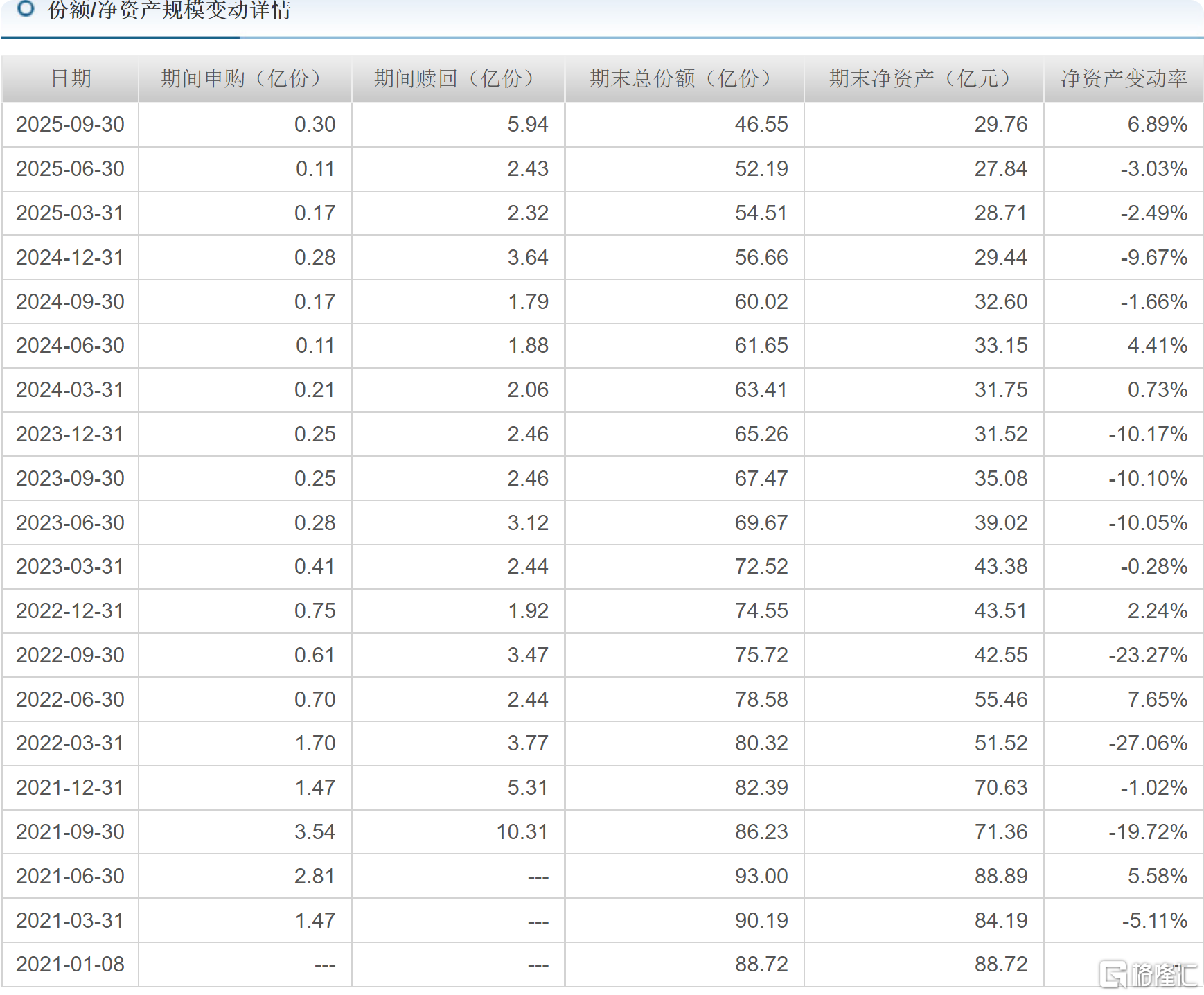Viewport: 1204px width, 995px height.
Task: Select the 2023-06-30 date row
Action: pyautogui.click(x=70, y=523)
